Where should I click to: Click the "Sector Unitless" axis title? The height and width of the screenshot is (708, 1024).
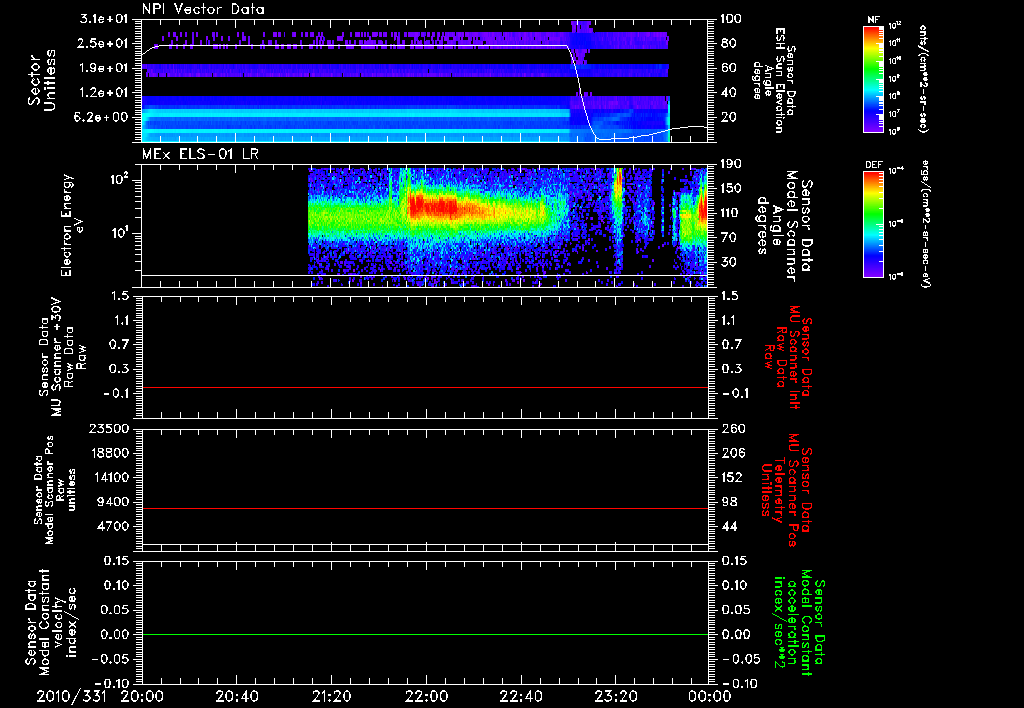(x=42, y=80)
